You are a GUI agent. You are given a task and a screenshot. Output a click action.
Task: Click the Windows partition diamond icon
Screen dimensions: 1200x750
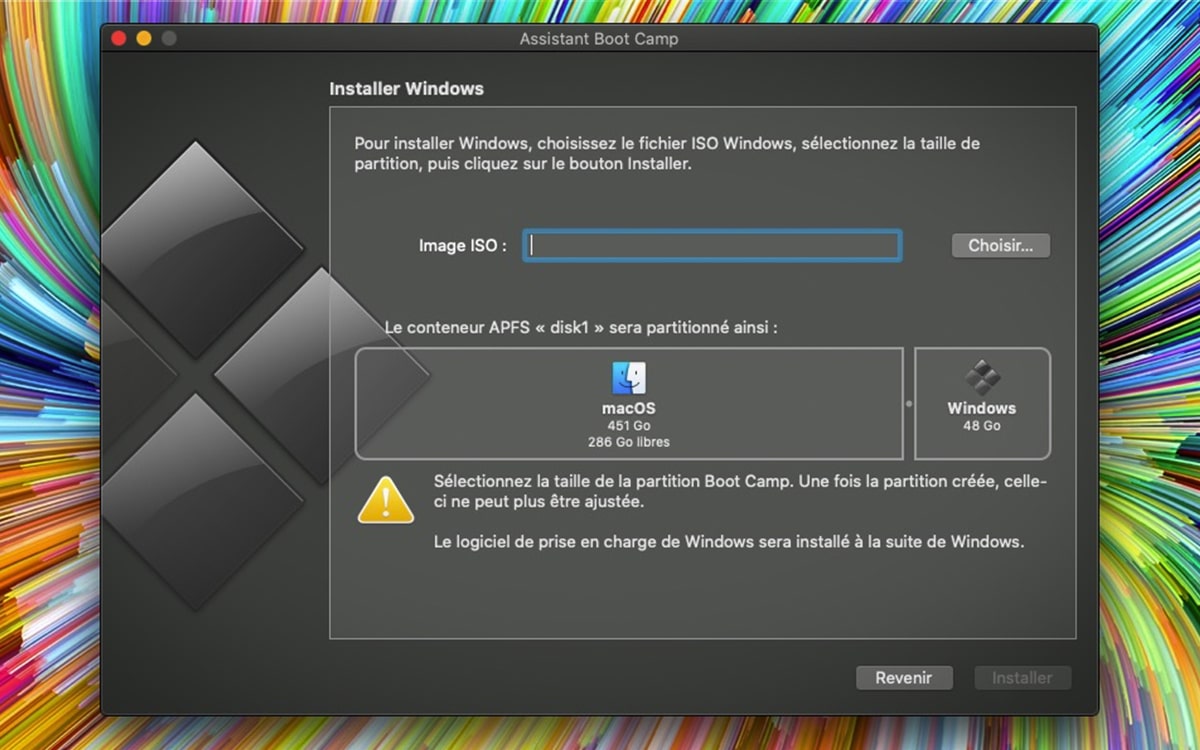pos(983,377)
